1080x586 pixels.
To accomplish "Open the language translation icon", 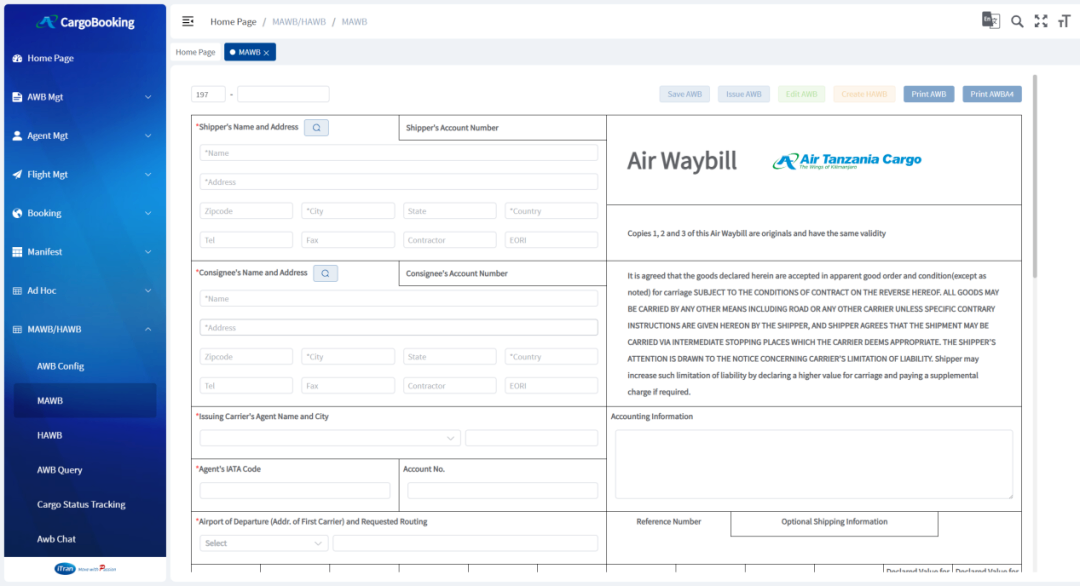I will [x=990, y=21].
